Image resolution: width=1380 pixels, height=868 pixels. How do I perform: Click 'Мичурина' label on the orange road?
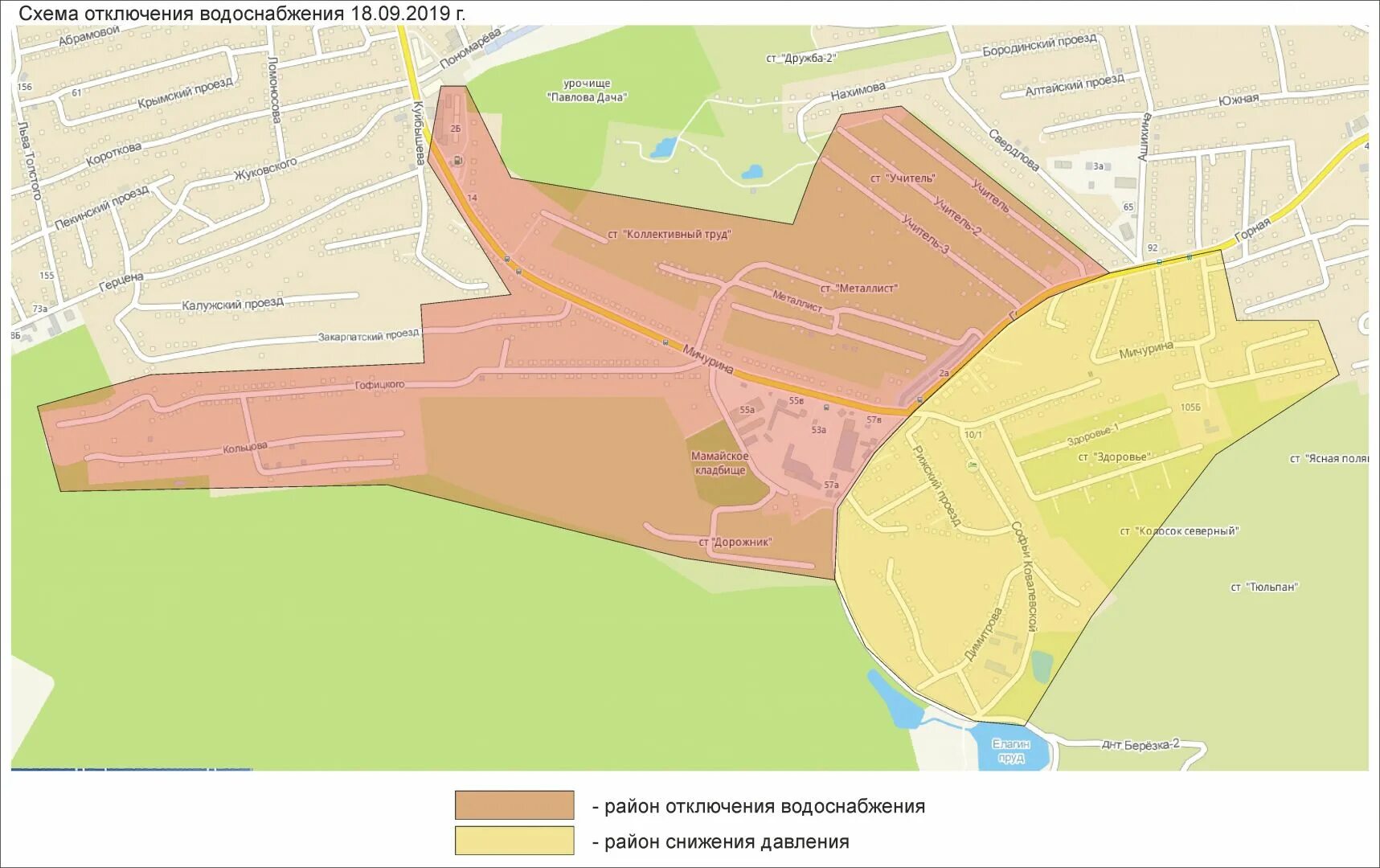(708, 359)
